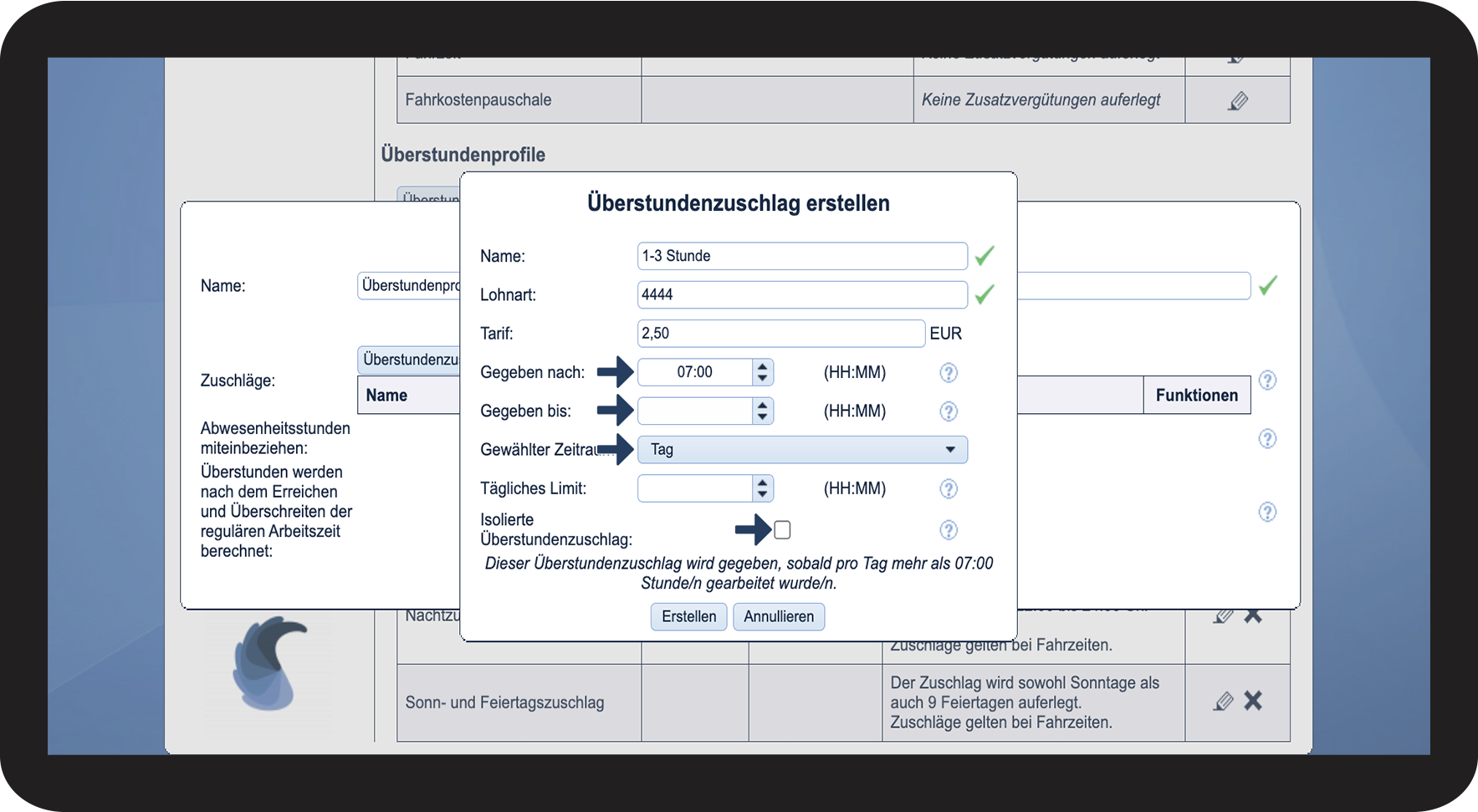This screenshot has height=812, width=1478.
Task: Open help for Tägliches Limit field
Action: click(x=948, y=489)
